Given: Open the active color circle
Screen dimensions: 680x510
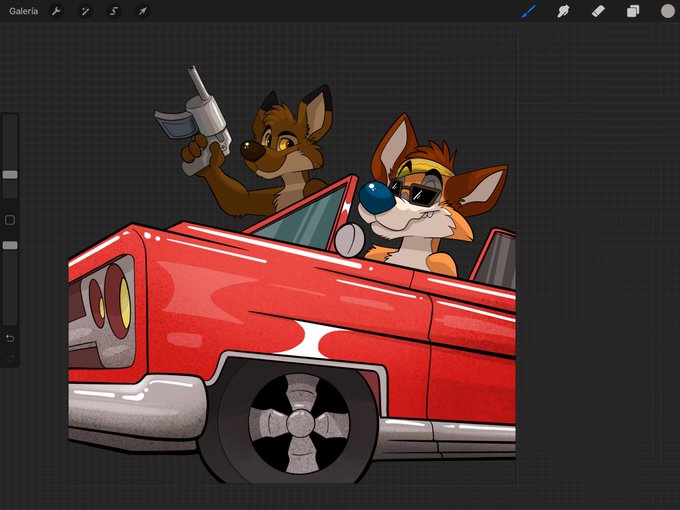Looking at the screenshot, I should pos(667,11).
